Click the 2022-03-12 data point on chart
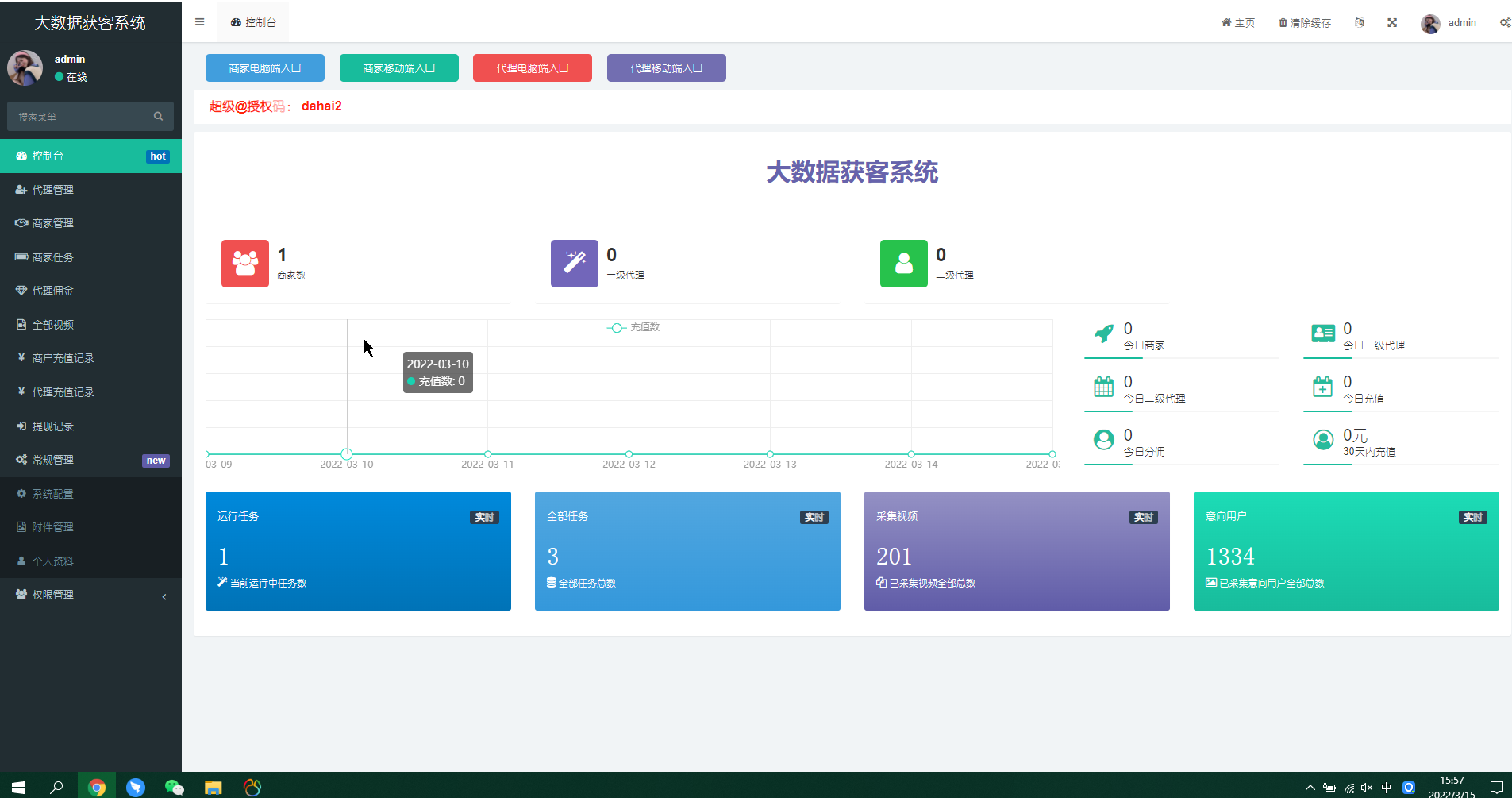The width and height of the screenshot is (1512, 798). (x=629, y=454)
